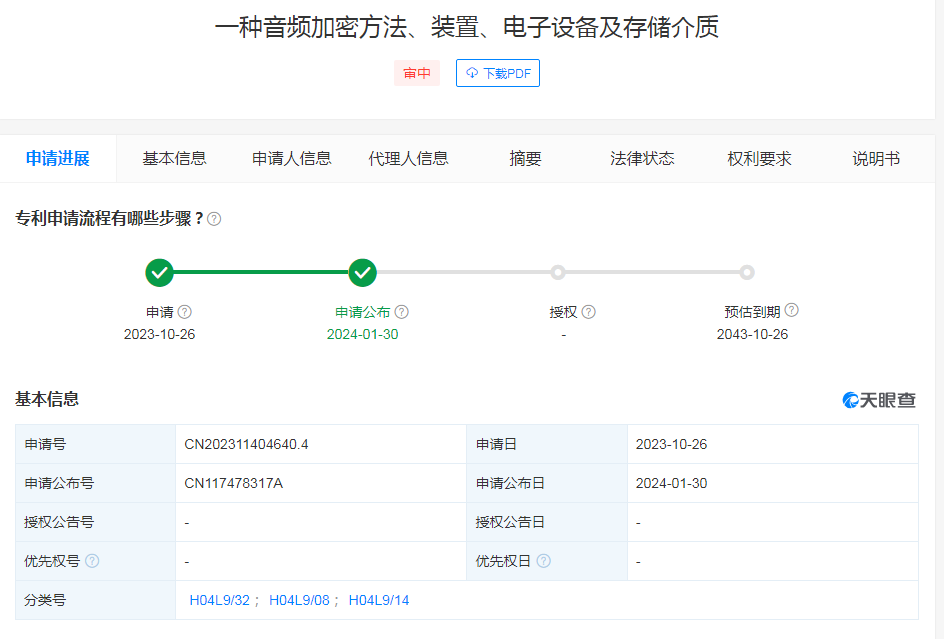Click the date 2023-10-26 under 申请 step
The width and height of the screenshot is (944, 639).
point(160,334)
